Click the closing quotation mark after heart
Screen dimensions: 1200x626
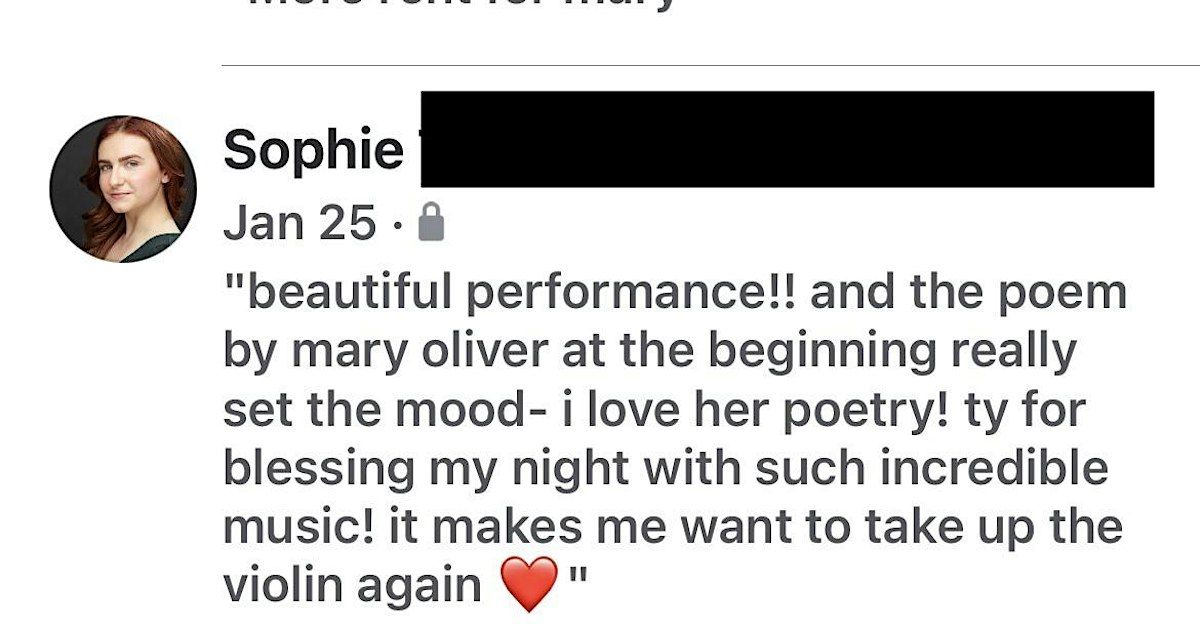[576, 576]
